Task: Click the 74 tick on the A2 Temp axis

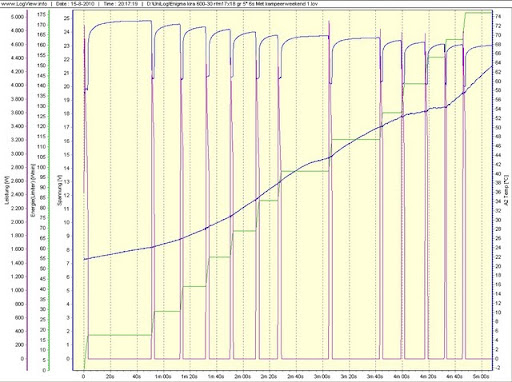Action: click(497, 16)
